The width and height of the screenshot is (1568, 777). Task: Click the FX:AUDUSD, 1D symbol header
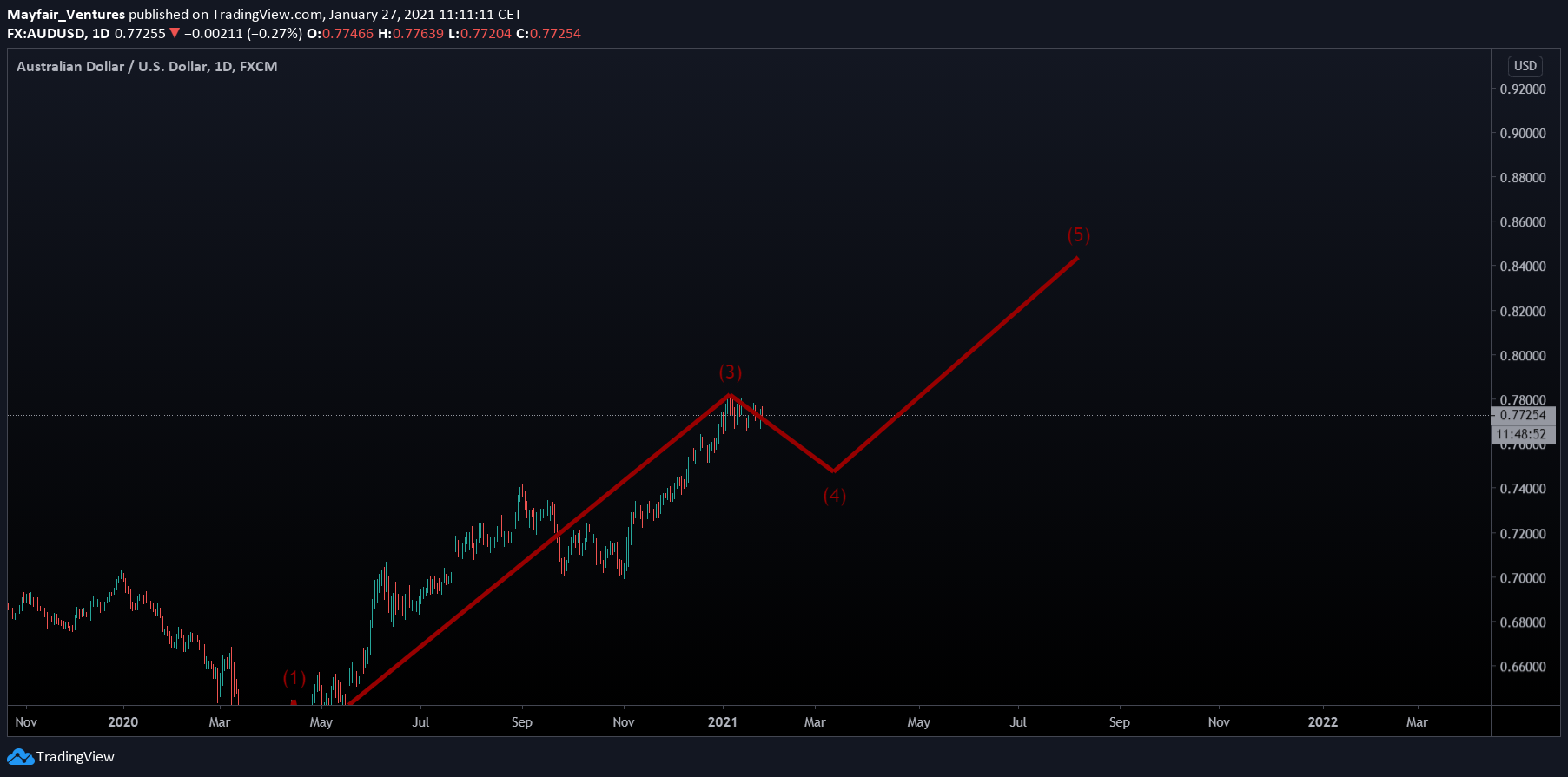click(58, 34)
